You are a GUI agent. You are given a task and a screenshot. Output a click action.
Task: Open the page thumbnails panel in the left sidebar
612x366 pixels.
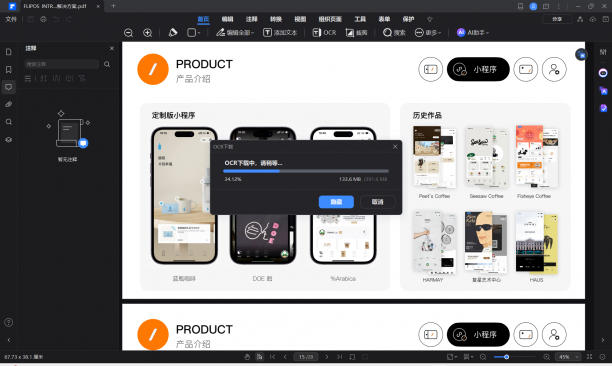click(9, 52)
